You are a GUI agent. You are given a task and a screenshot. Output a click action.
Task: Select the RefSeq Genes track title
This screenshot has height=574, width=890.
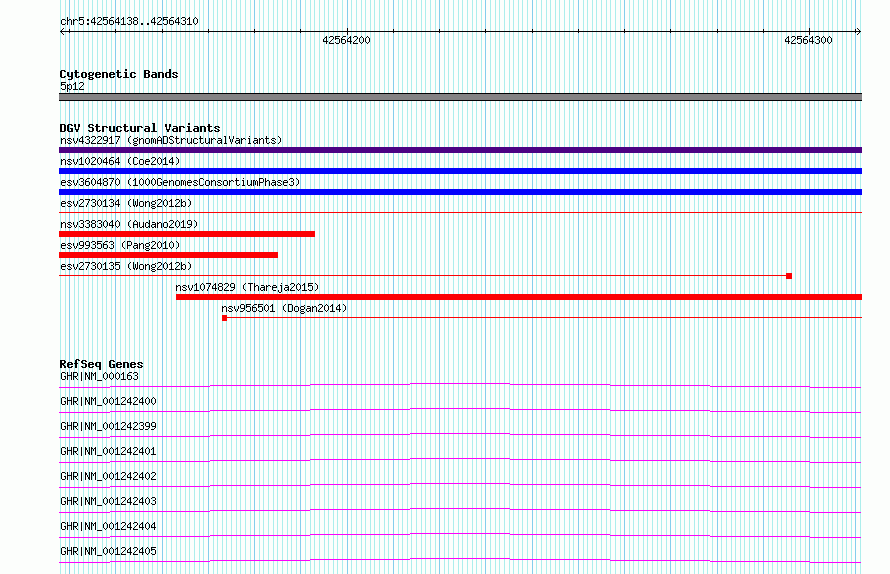(102, 364)
